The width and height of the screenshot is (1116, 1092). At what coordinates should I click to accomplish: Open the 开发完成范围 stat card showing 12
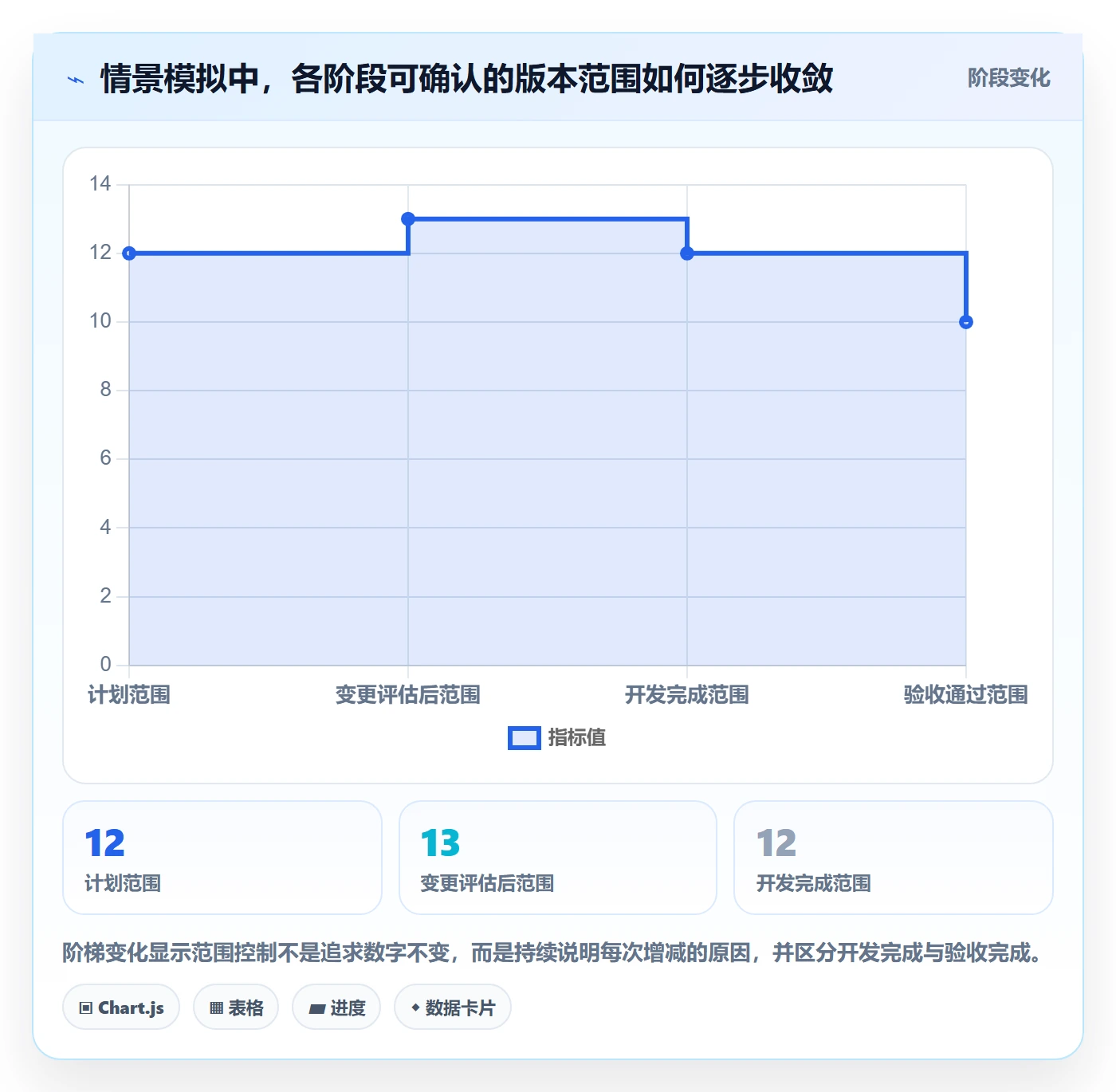click(894, 858)
